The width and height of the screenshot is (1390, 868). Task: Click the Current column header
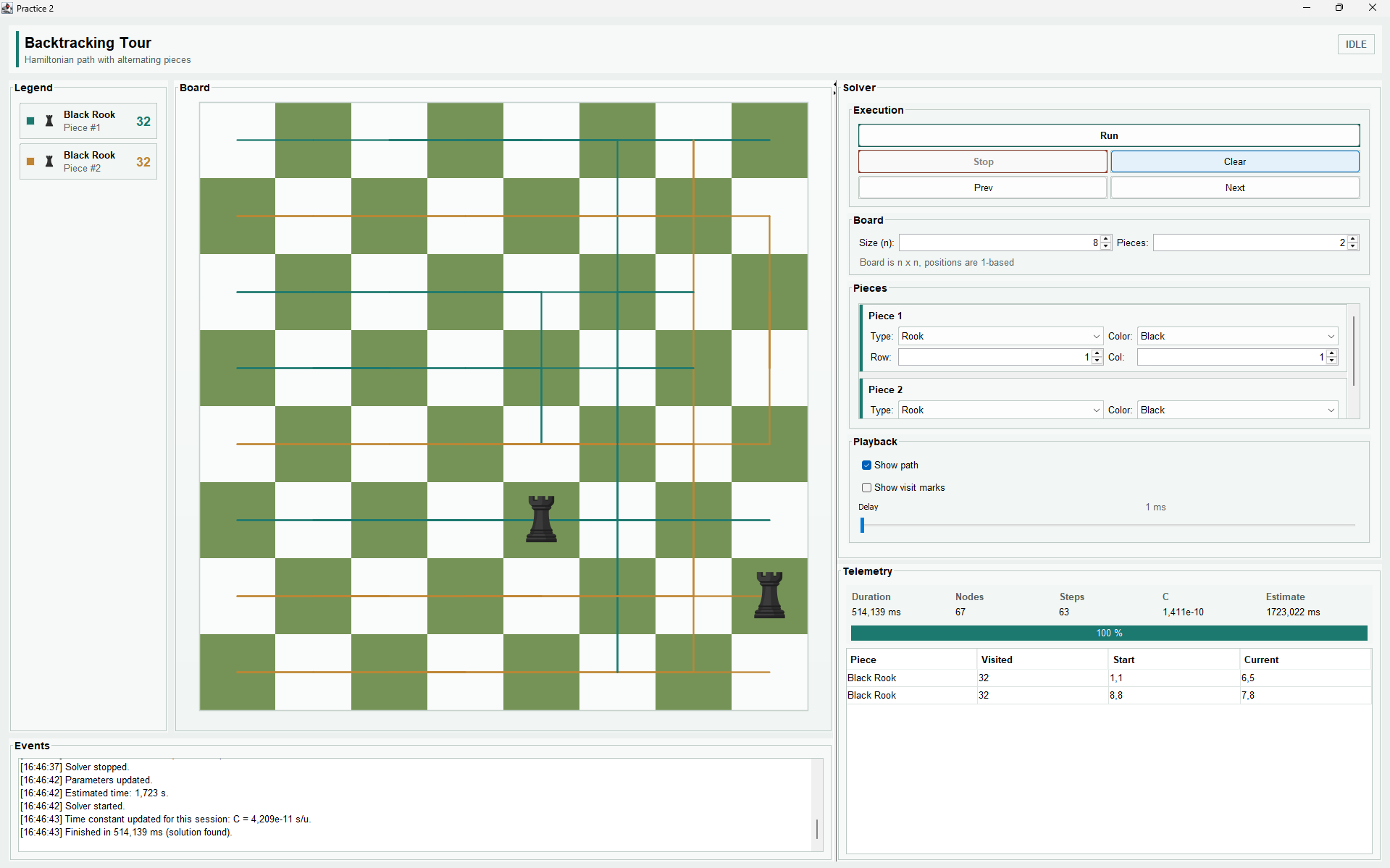tap(1305, 660)
